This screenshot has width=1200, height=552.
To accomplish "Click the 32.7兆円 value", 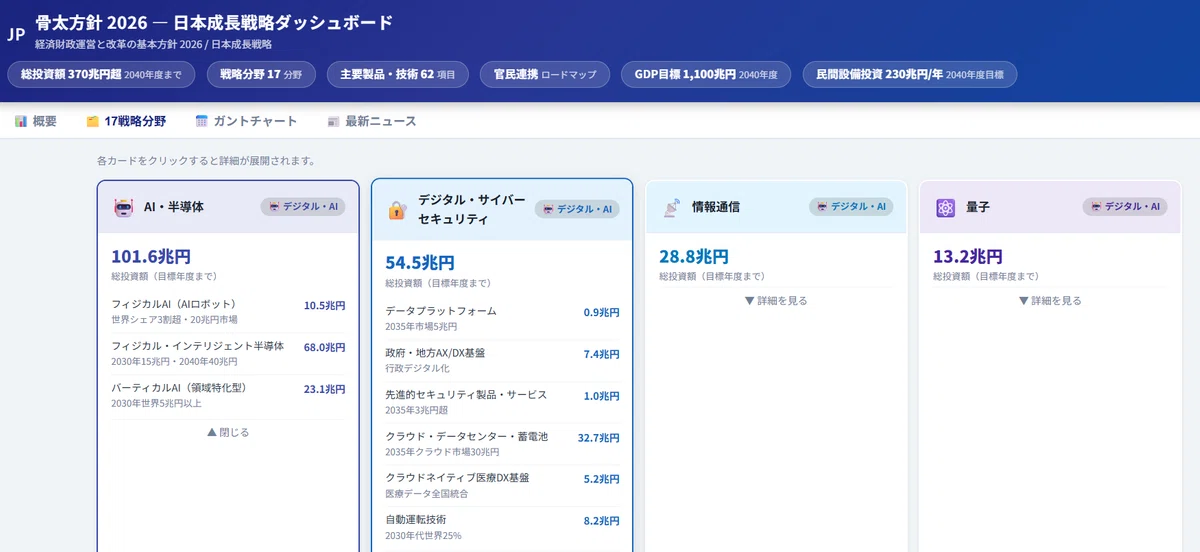I will (599, 438).
